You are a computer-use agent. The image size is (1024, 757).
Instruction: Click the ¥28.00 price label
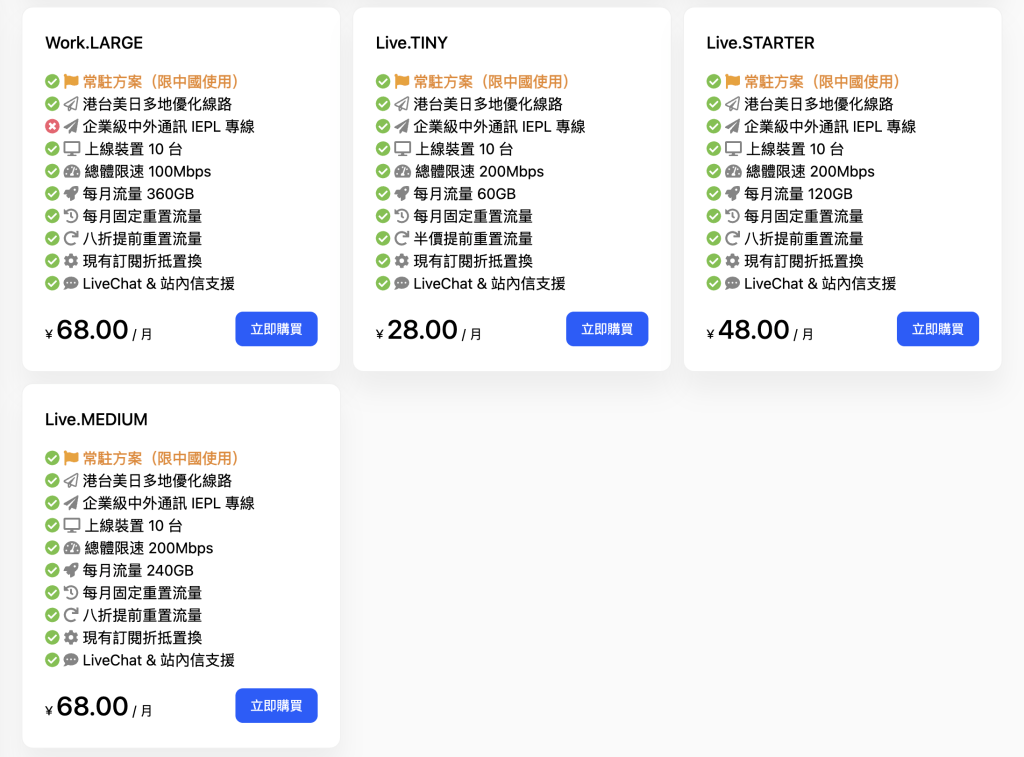coord(422,330)
